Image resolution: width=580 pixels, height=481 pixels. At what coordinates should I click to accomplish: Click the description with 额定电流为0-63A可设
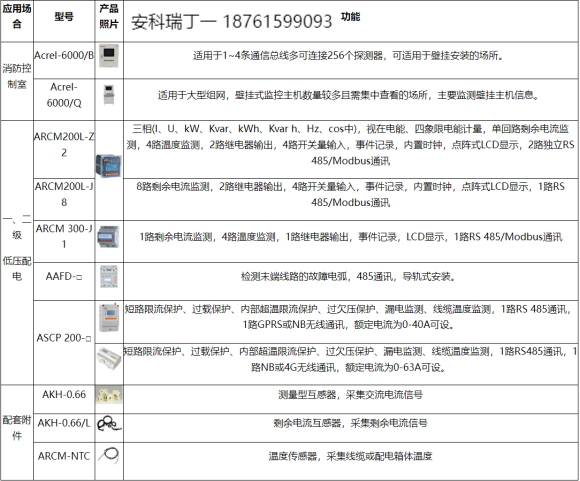point(350,359)
